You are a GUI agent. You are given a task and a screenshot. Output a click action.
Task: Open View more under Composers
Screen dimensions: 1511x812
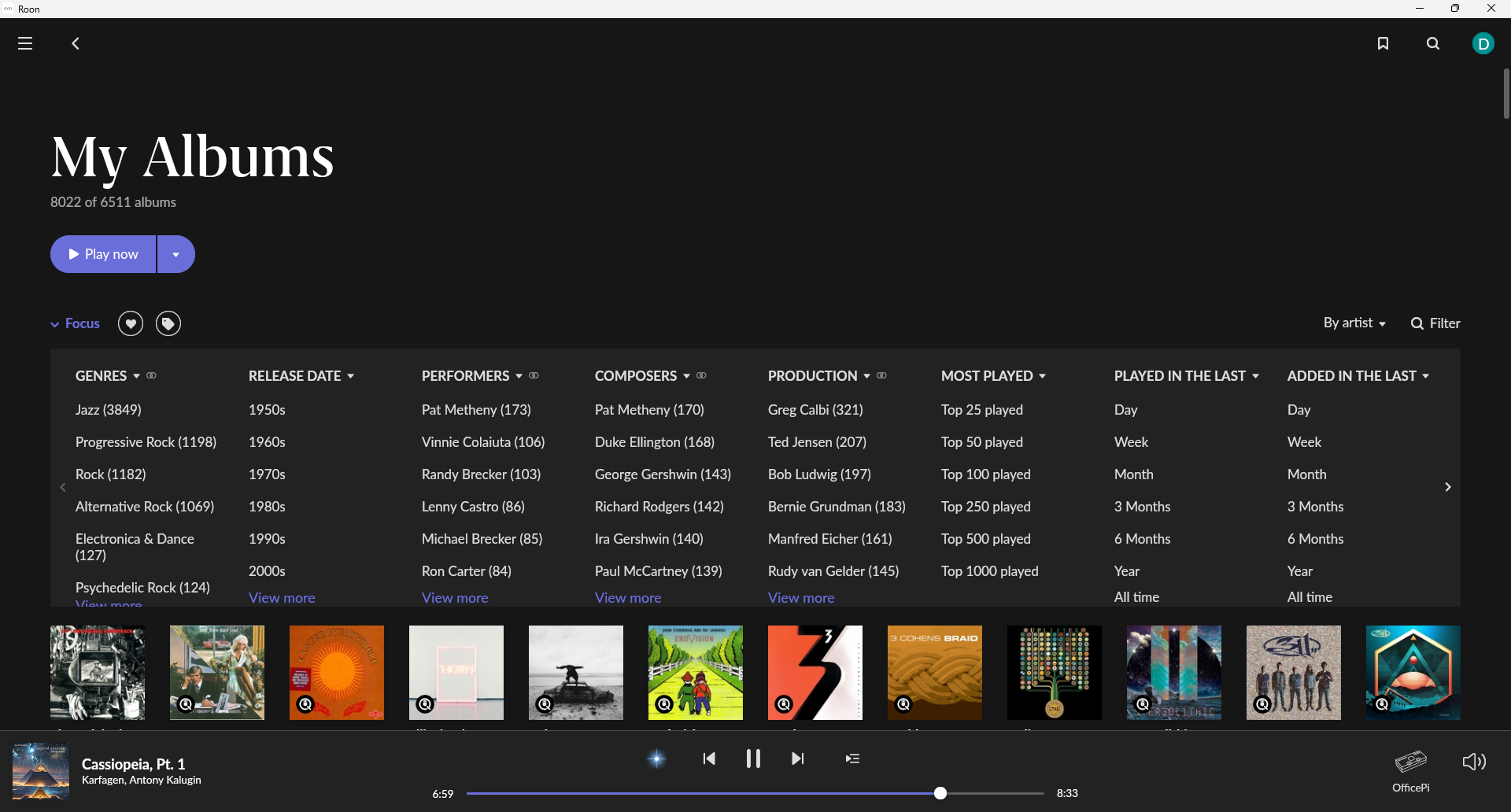[628, 598]
